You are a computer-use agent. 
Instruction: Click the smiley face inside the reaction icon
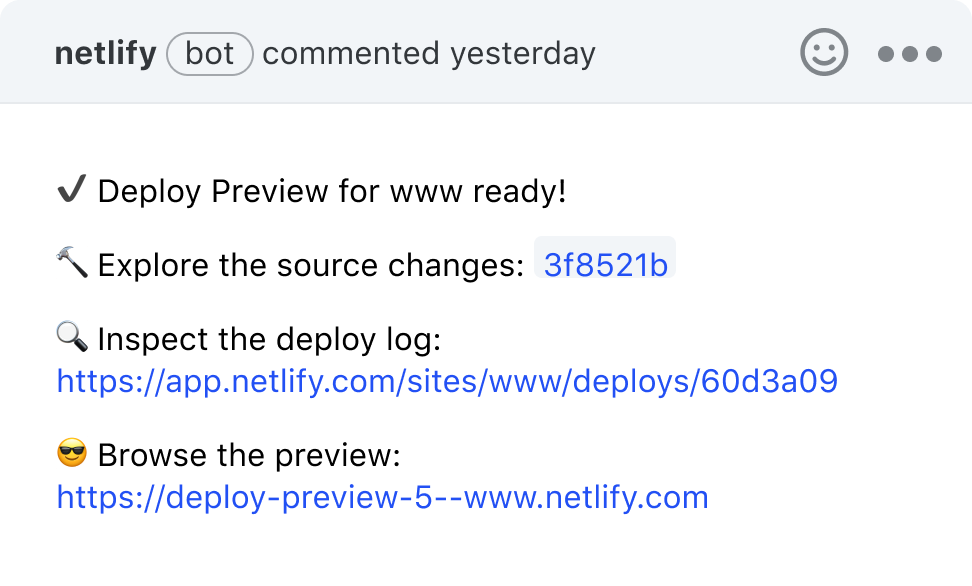click(x=825, y=54)
